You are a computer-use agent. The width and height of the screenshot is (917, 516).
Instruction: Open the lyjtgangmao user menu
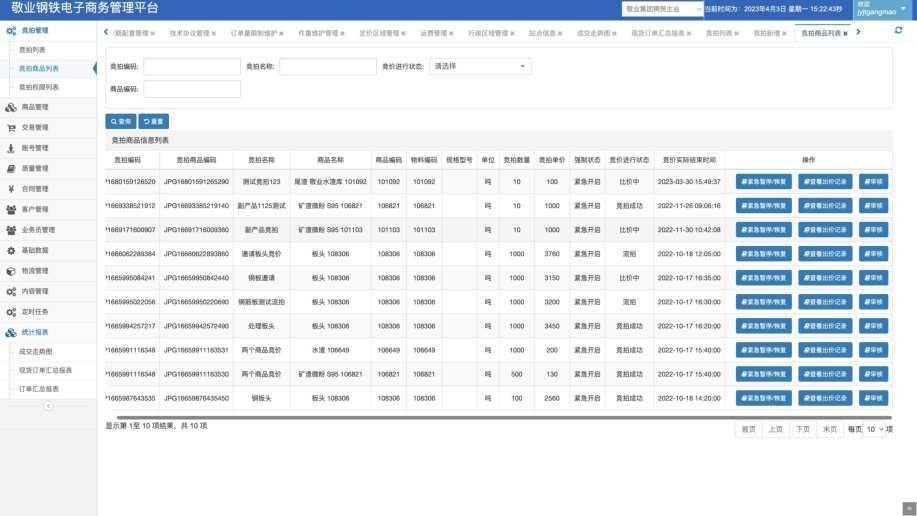pyautogui.click(x=881, y=8)
